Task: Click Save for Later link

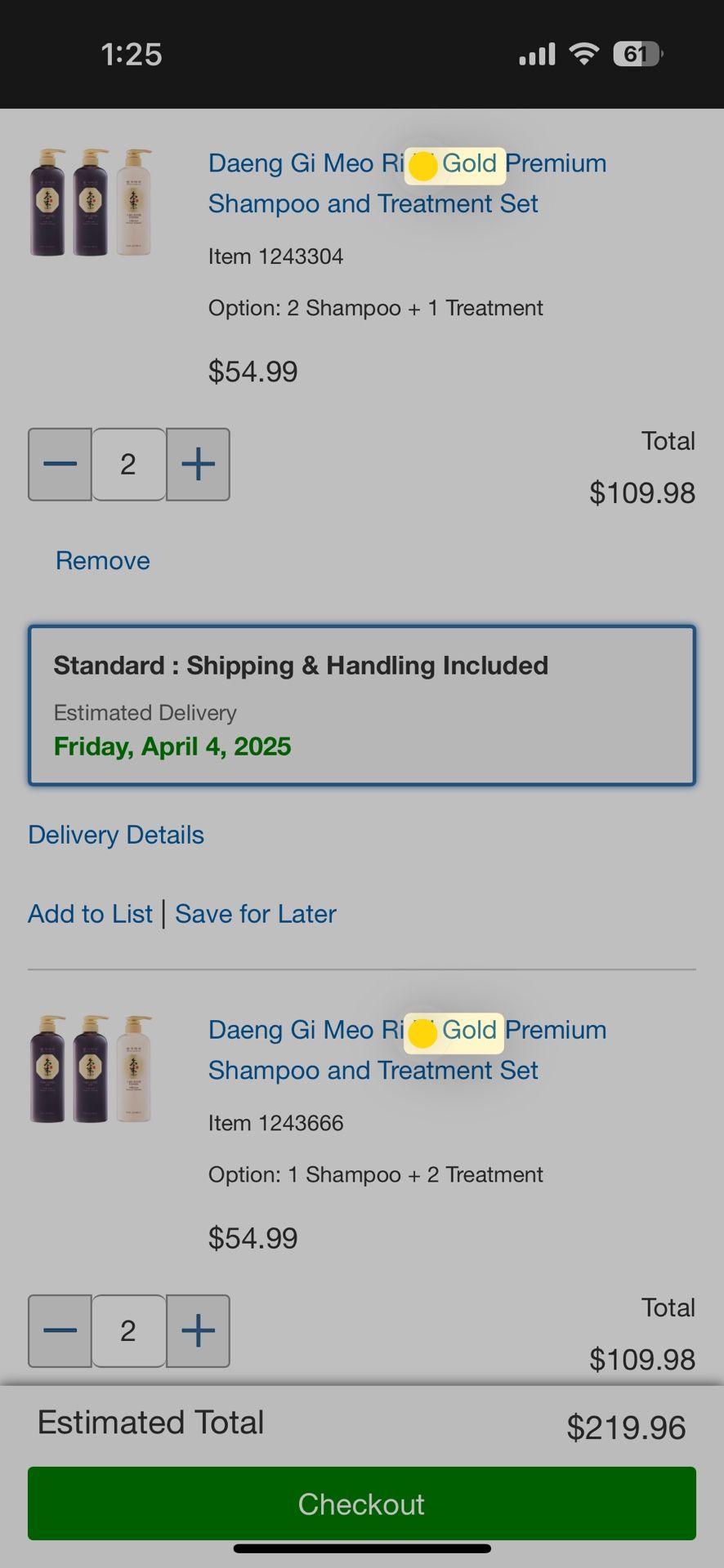Action: [x=256, y=914]
